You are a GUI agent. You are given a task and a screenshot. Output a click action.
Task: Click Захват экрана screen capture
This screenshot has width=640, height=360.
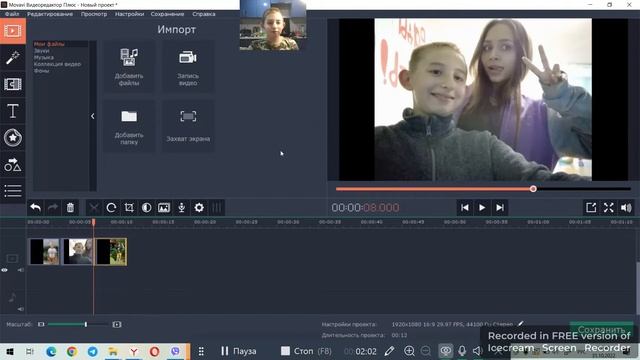tap(188, 126)
